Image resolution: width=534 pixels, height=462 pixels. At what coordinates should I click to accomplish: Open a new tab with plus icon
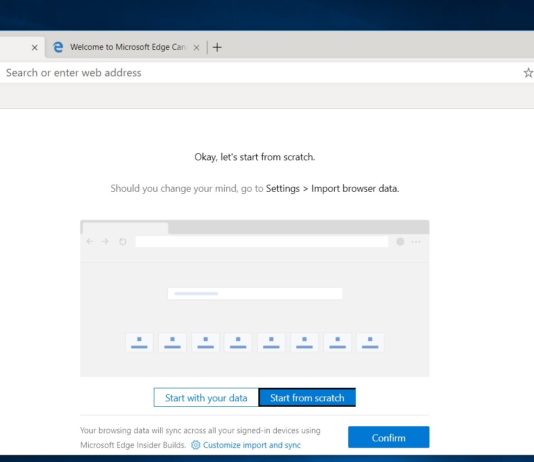(x=217, y=47)
